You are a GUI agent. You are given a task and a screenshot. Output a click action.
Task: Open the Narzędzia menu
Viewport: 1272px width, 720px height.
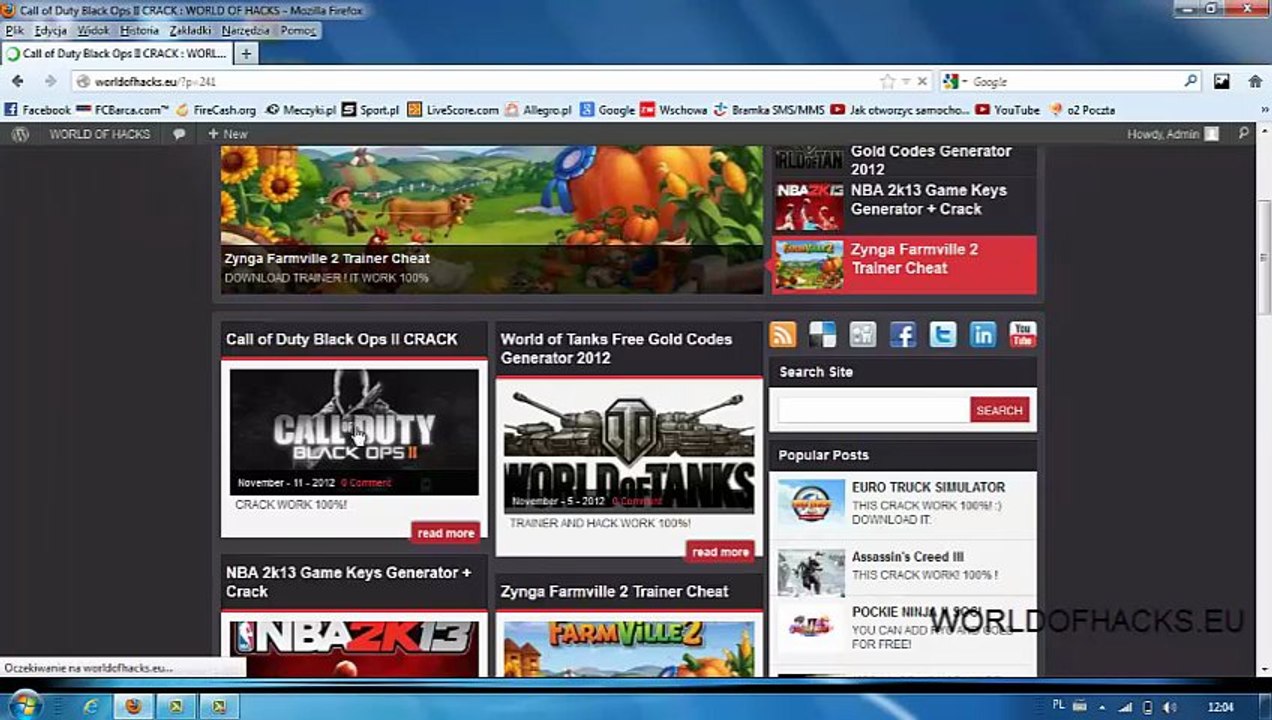pos(246,31)
